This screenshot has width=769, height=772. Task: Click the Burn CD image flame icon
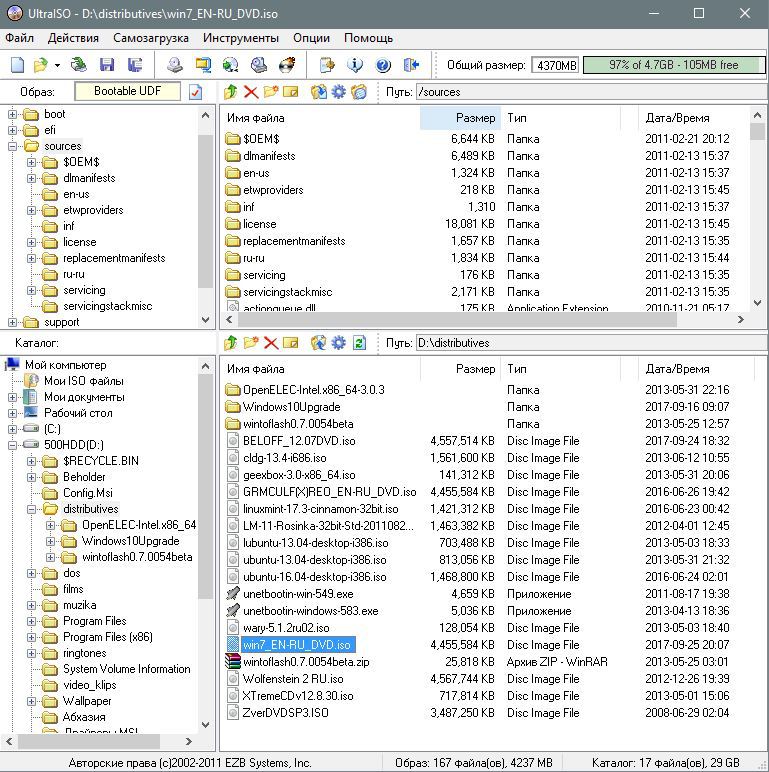tap(287, 65)
